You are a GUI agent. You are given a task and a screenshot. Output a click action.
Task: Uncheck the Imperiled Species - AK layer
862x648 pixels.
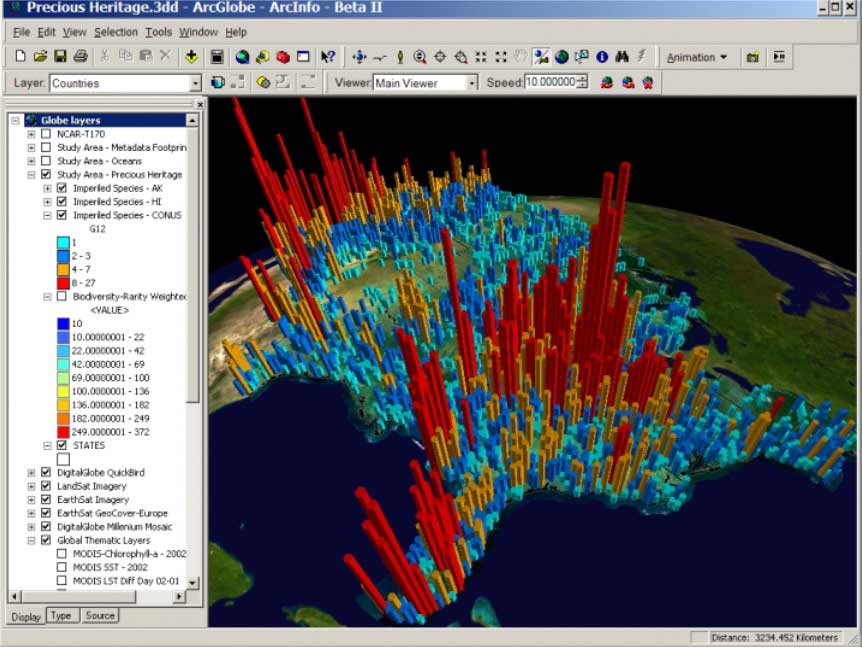62,188
